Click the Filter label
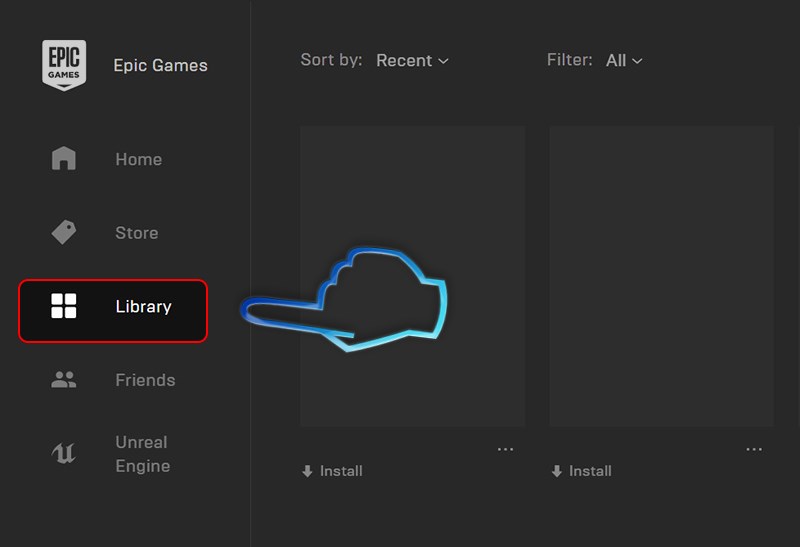Screen dimensions: 800x547 click(569, 60)
